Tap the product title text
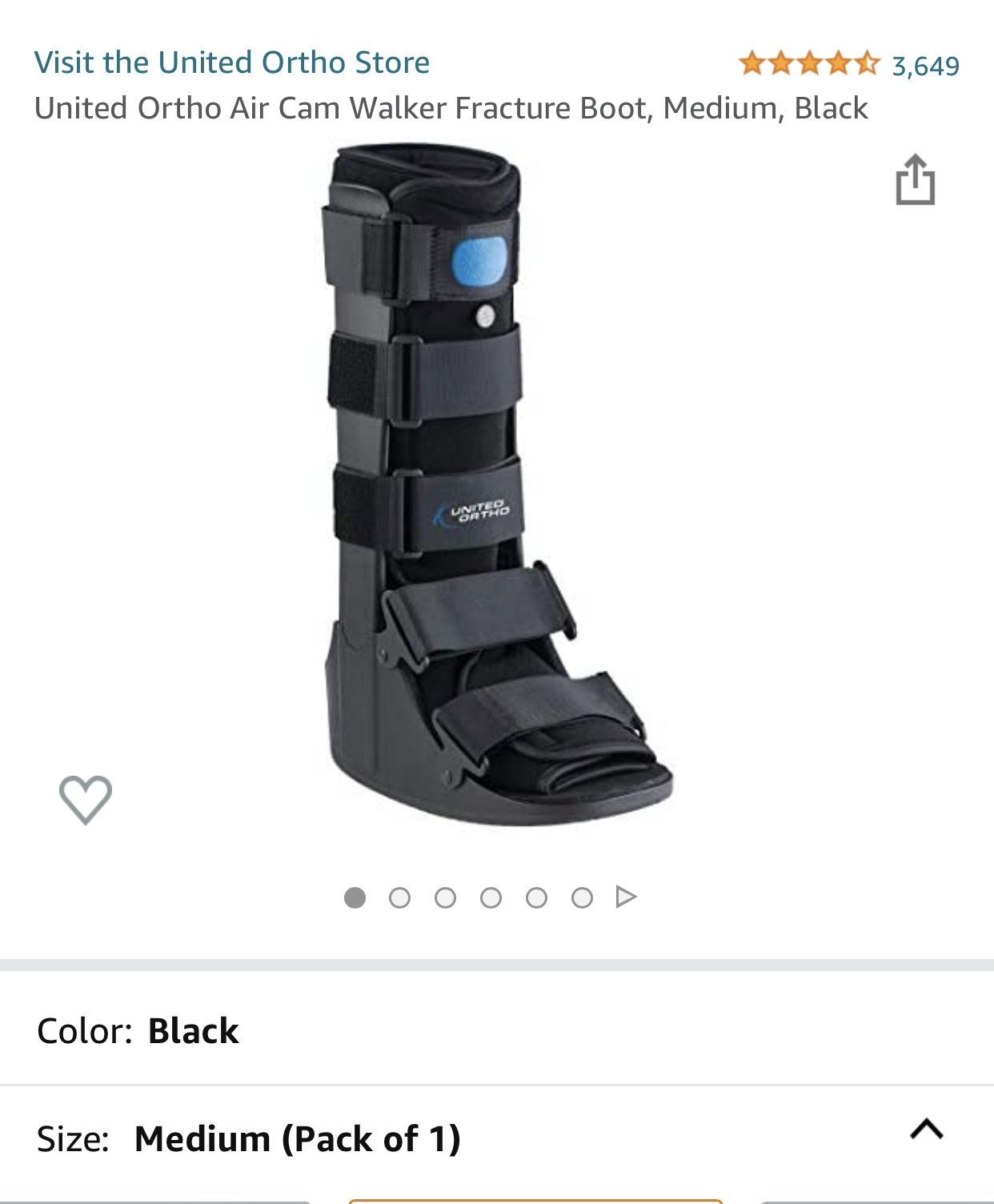The image size is (994, 1204). [x=451, y=108]
